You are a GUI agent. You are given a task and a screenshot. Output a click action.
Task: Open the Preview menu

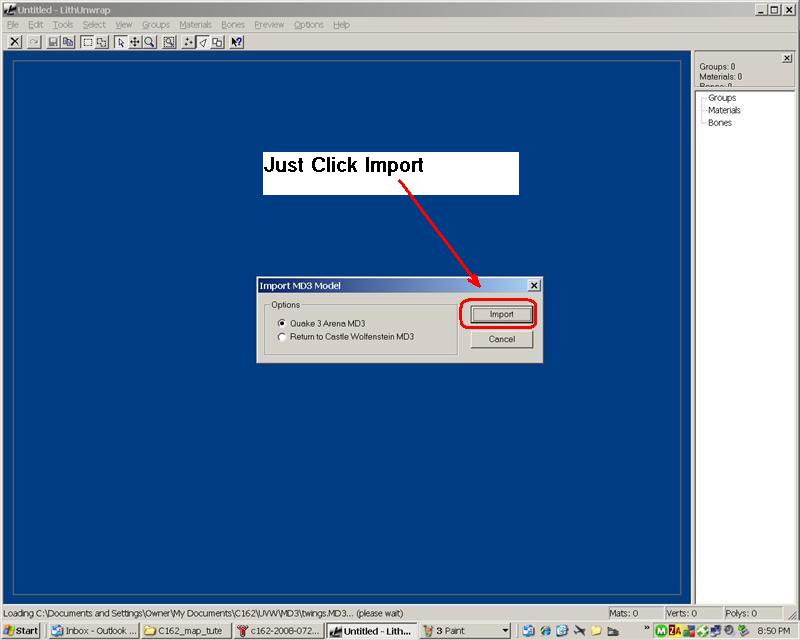click(269, 24)
